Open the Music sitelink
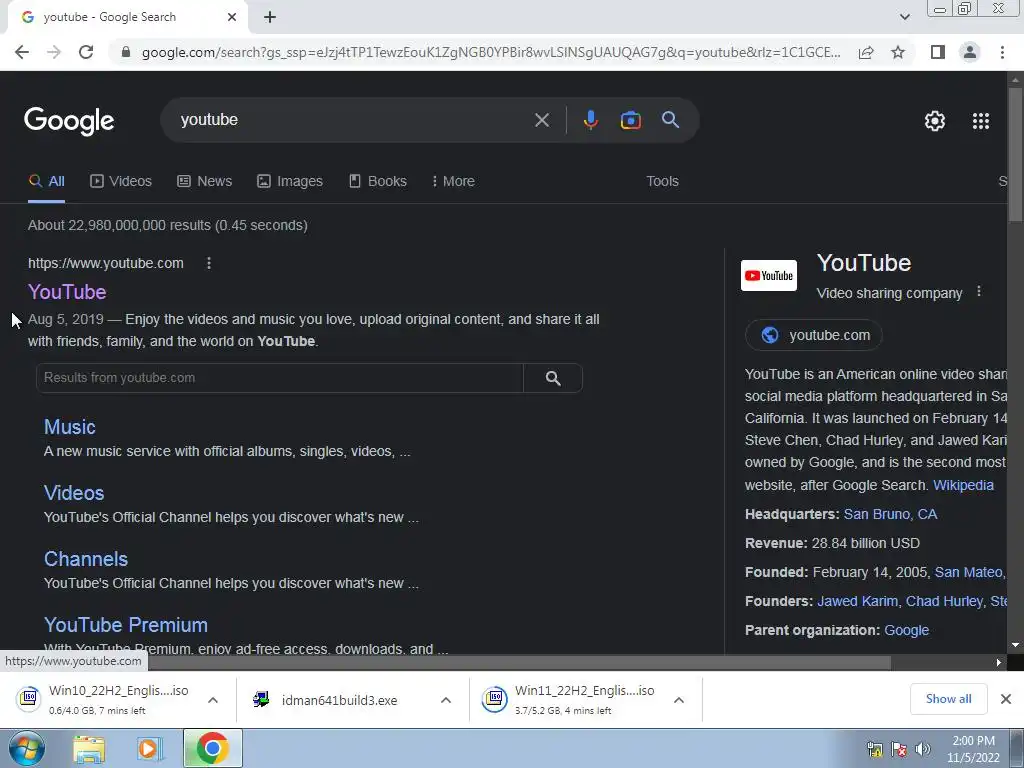This screenshot has height=768, width=1024. [70, 427]
